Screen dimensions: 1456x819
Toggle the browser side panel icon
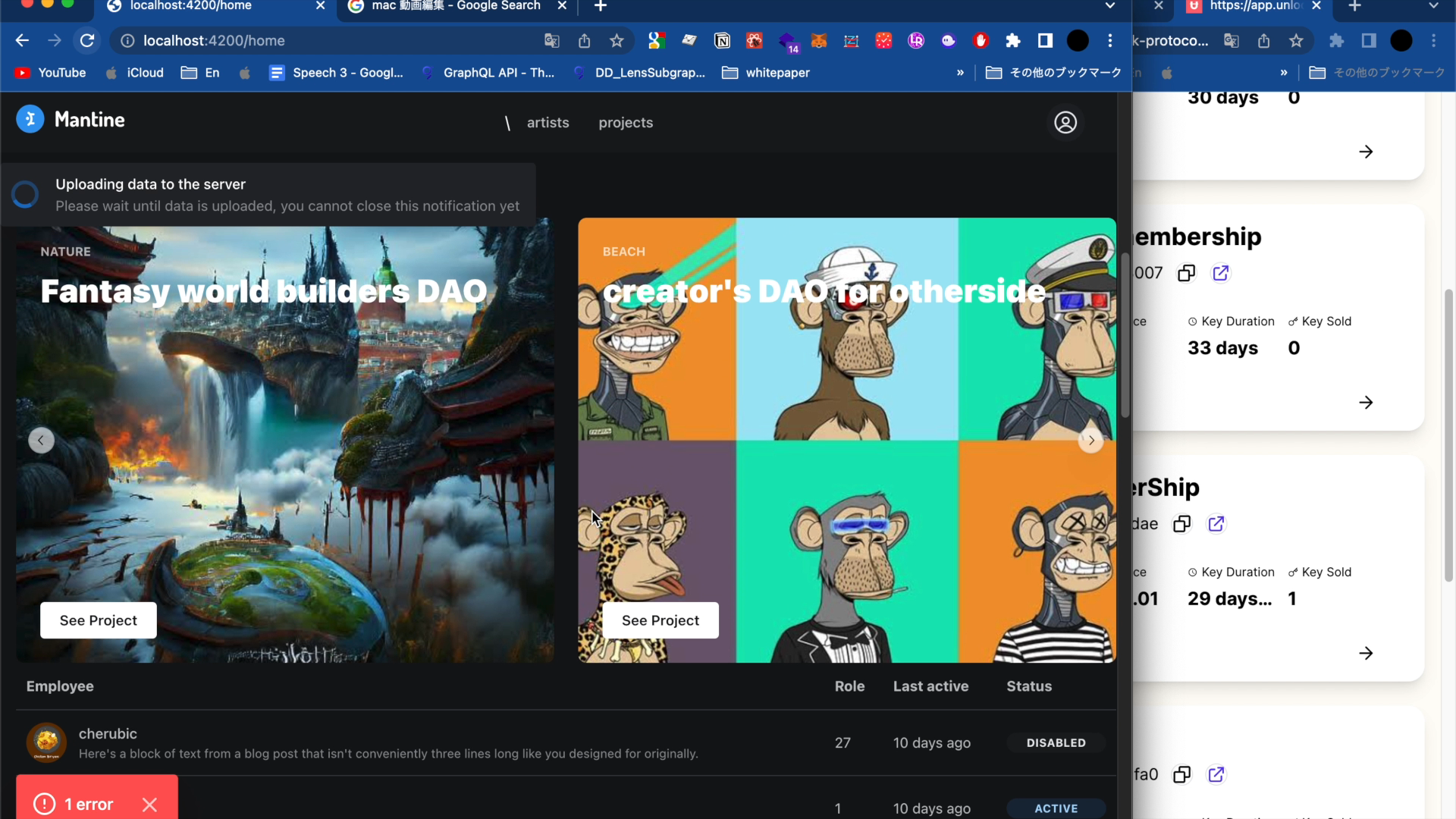[1045, 41]
